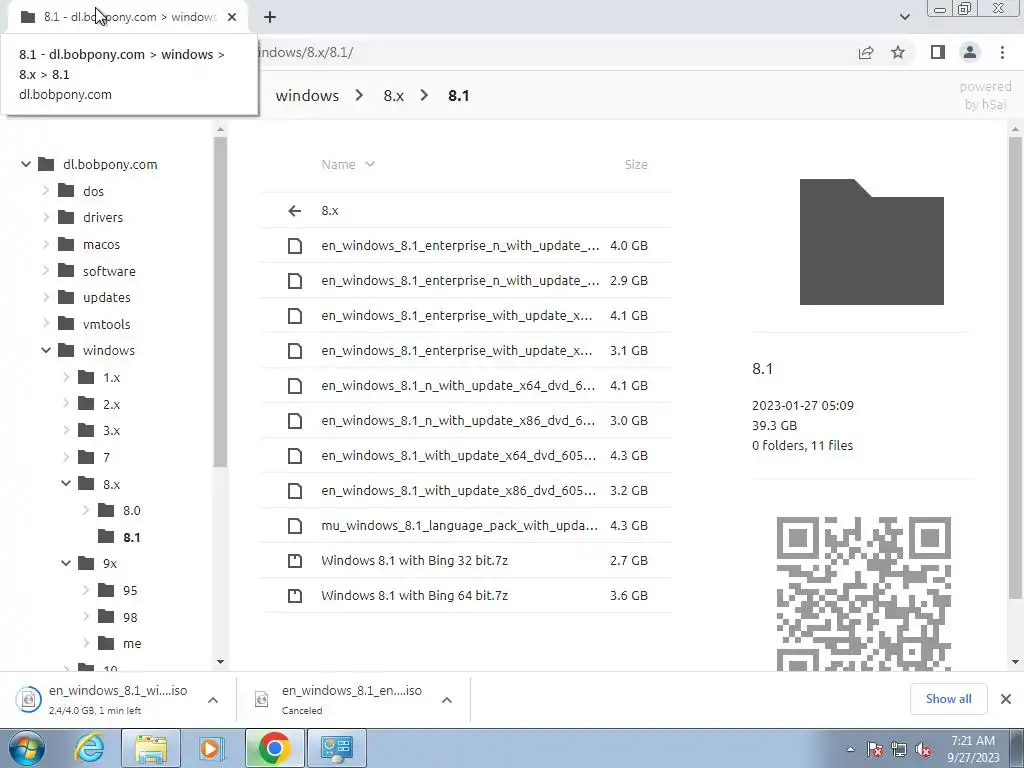Download the 2.9 GB enterprise_n ISO

pos(466,280)
